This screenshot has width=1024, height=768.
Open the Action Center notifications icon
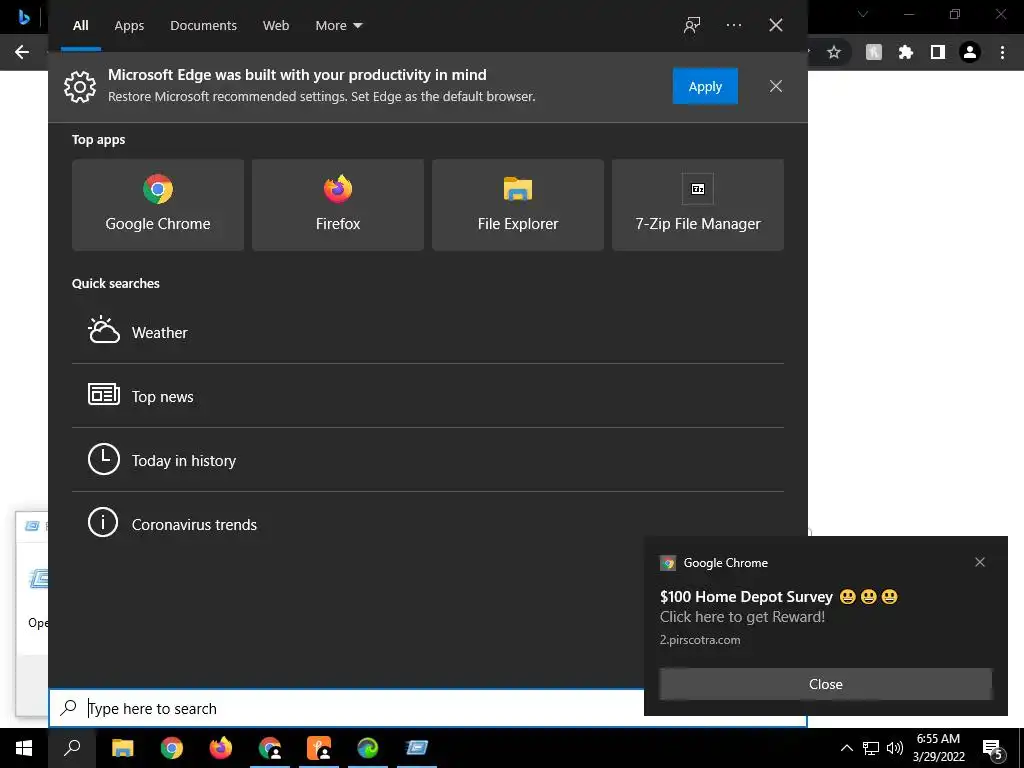pyautogui.click(x=993, y=749)
